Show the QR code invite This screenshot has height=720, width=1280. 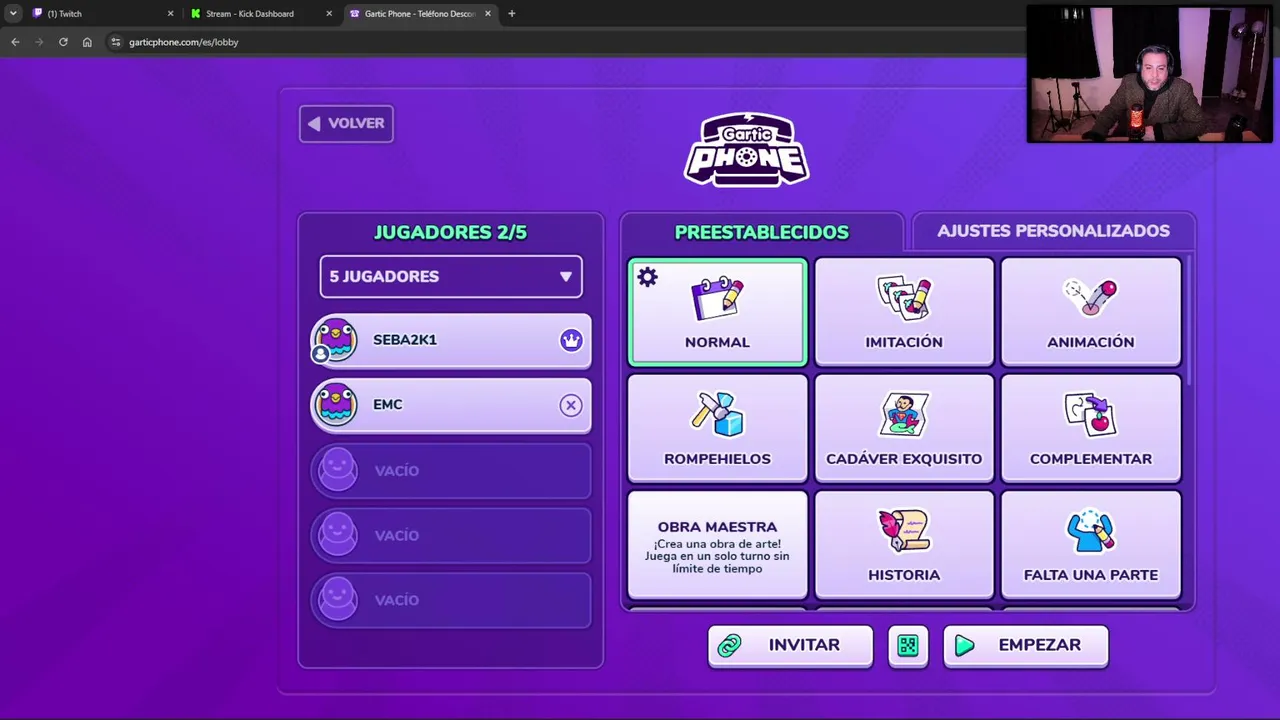point(908,646)
